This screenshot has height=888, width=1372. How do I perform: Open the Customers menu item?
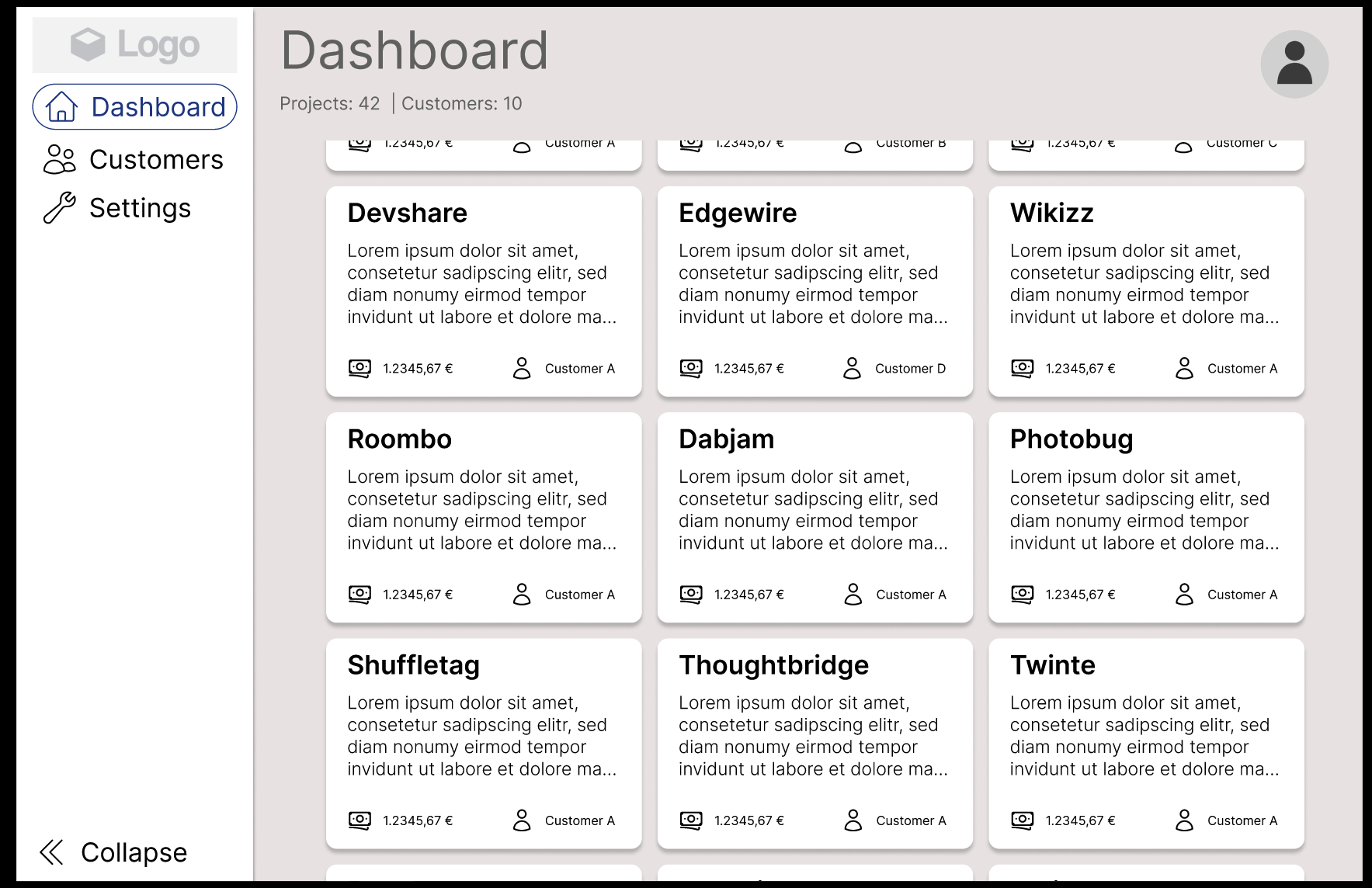(156, 160)
